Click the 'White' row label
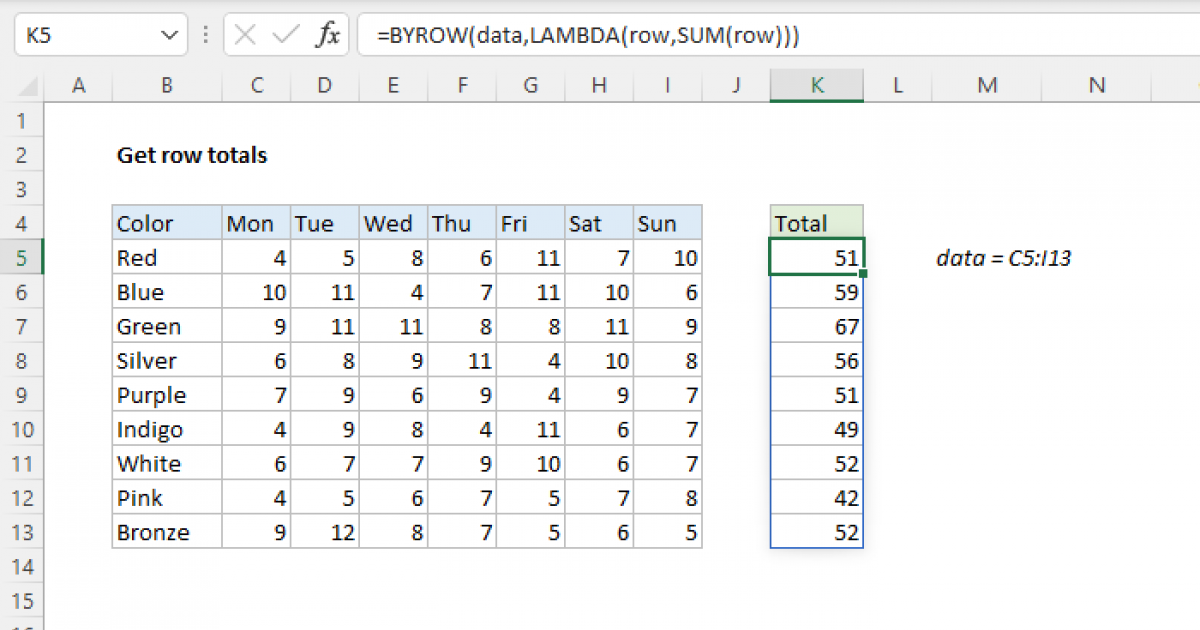Viewport: 1200px width, 630px height. [167, 464]
